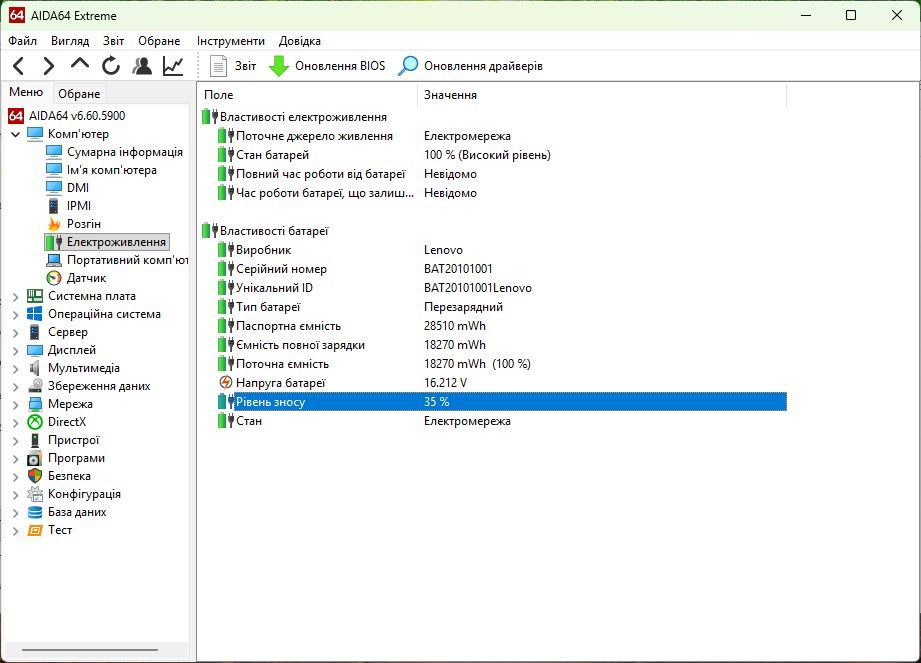Open the Файл menu

23,41
